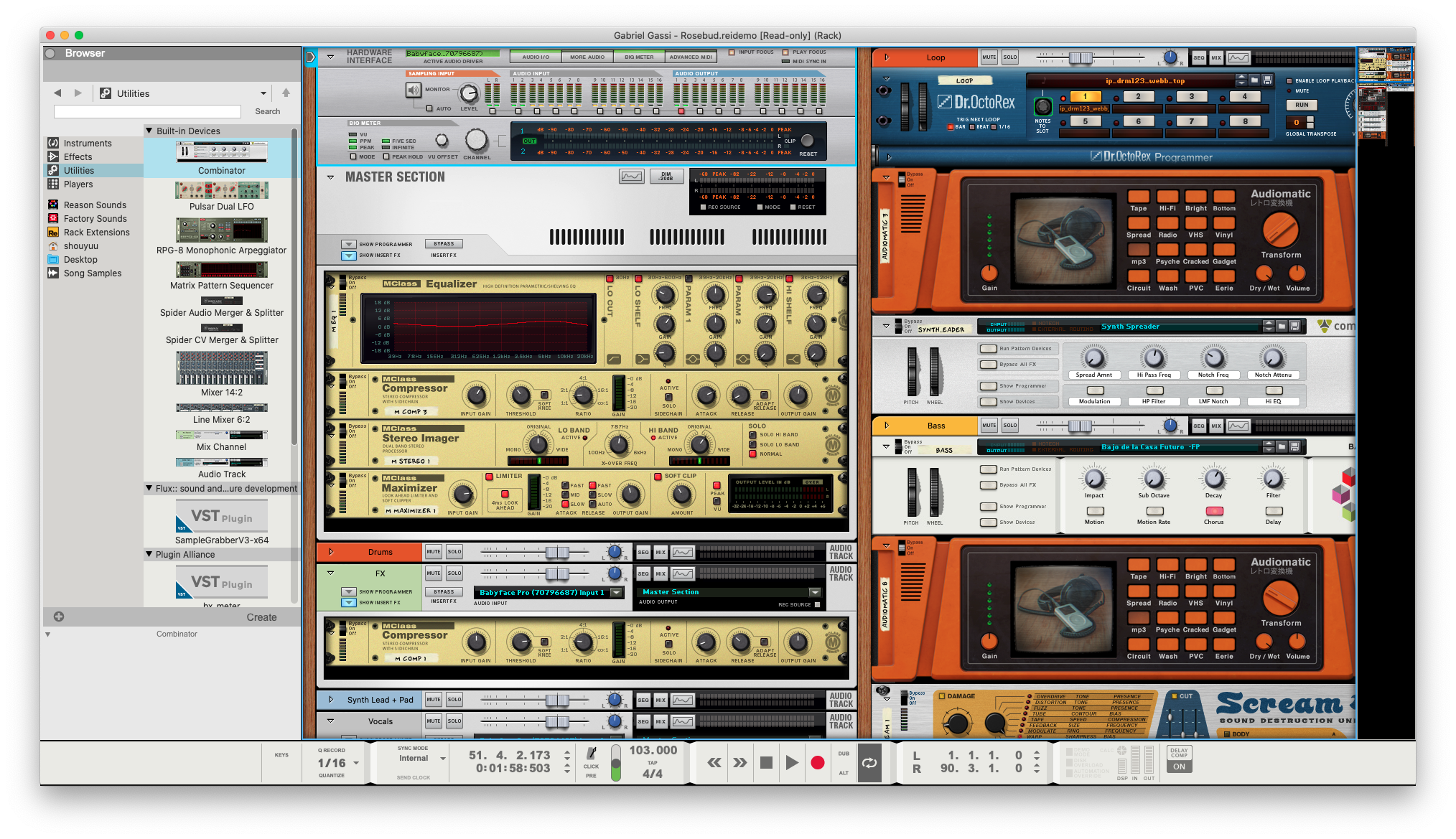This screenshot has width=1456, height=839.
Task: Mute the Drums mix channel
Action: [433, 552]
